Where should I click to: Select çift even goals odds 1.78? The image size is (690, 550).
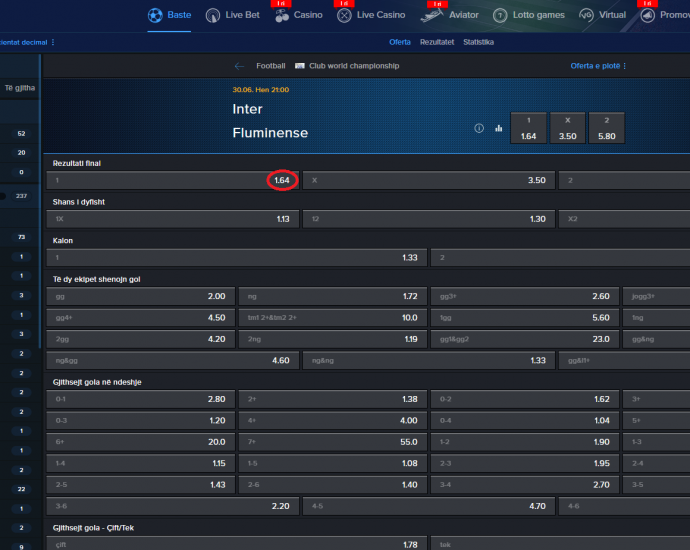pos(236,543)
